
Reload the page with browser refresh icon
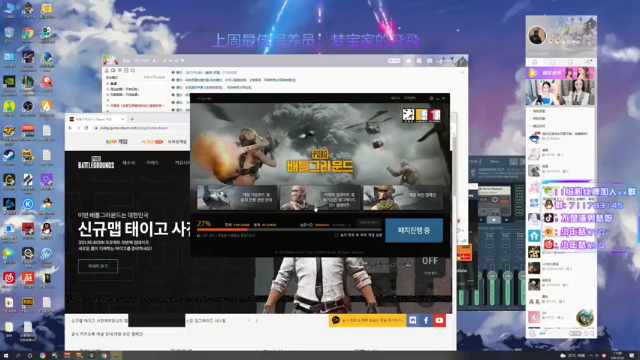86,128
